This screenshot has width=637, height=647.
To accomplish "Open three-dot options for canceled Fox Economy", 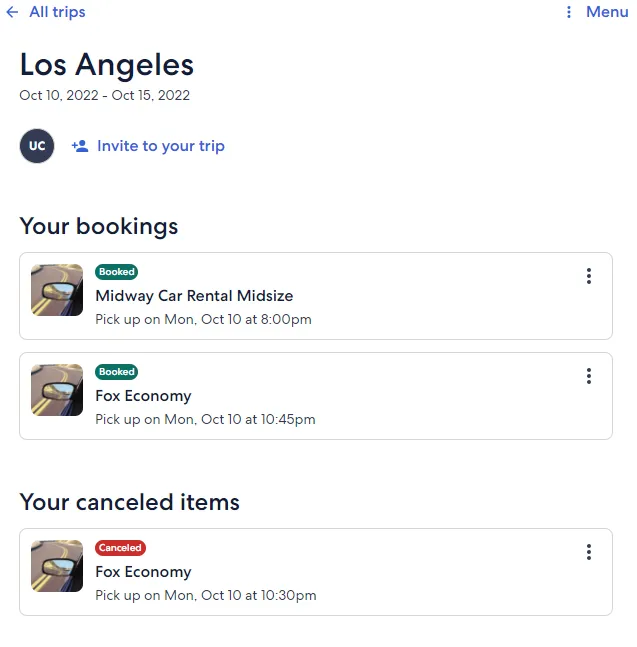I will 589,552.
